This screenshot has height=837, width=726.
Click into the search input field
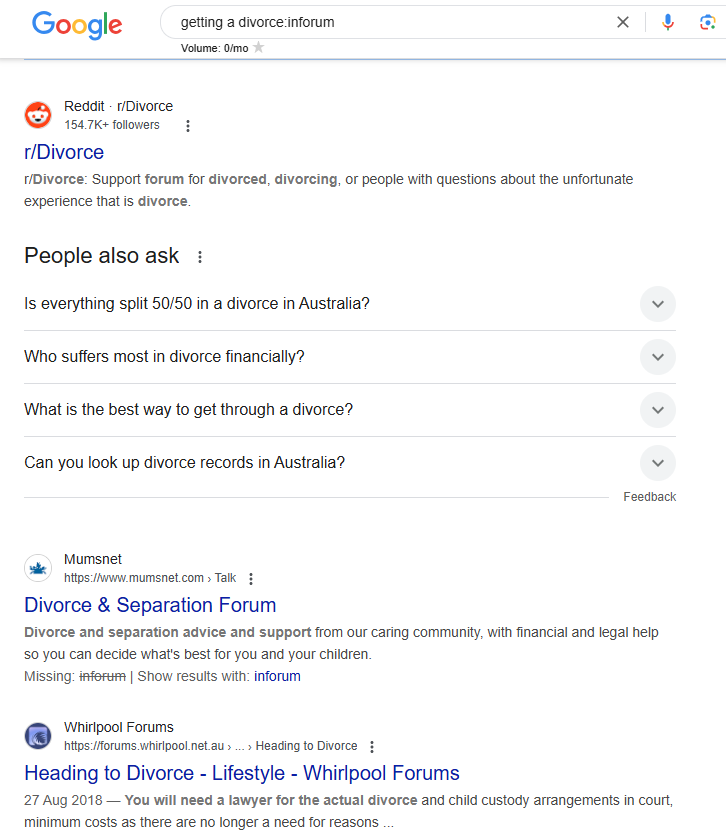[x=390, y=22]
